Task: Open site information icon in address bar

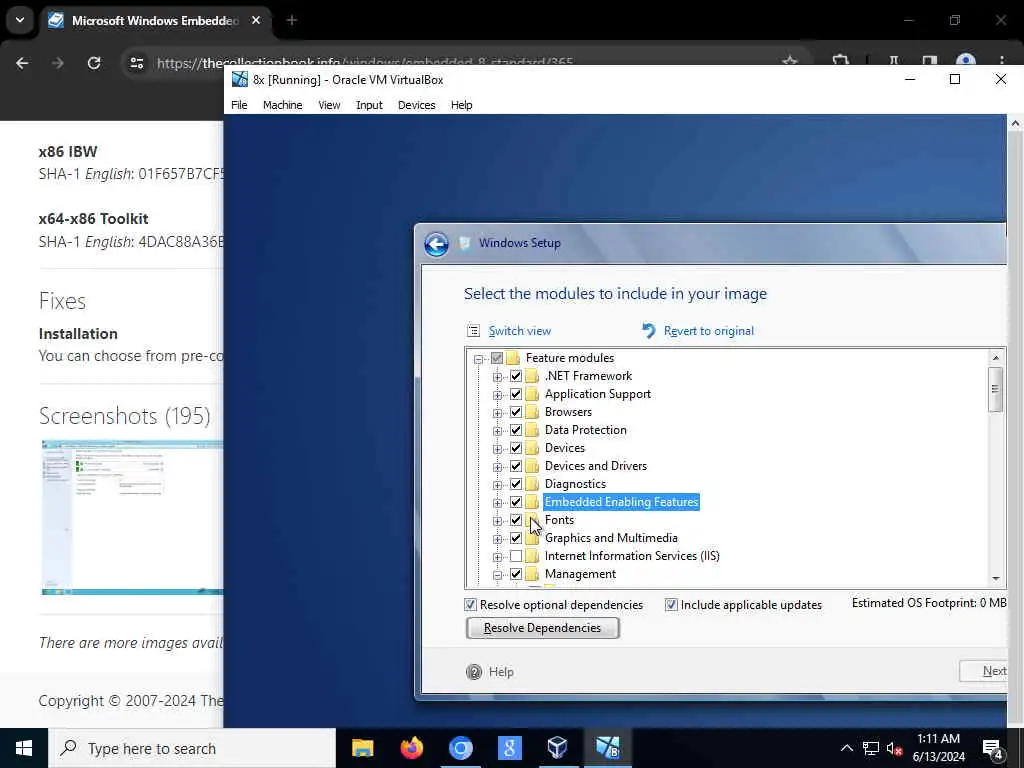Action: coord(137,63)
